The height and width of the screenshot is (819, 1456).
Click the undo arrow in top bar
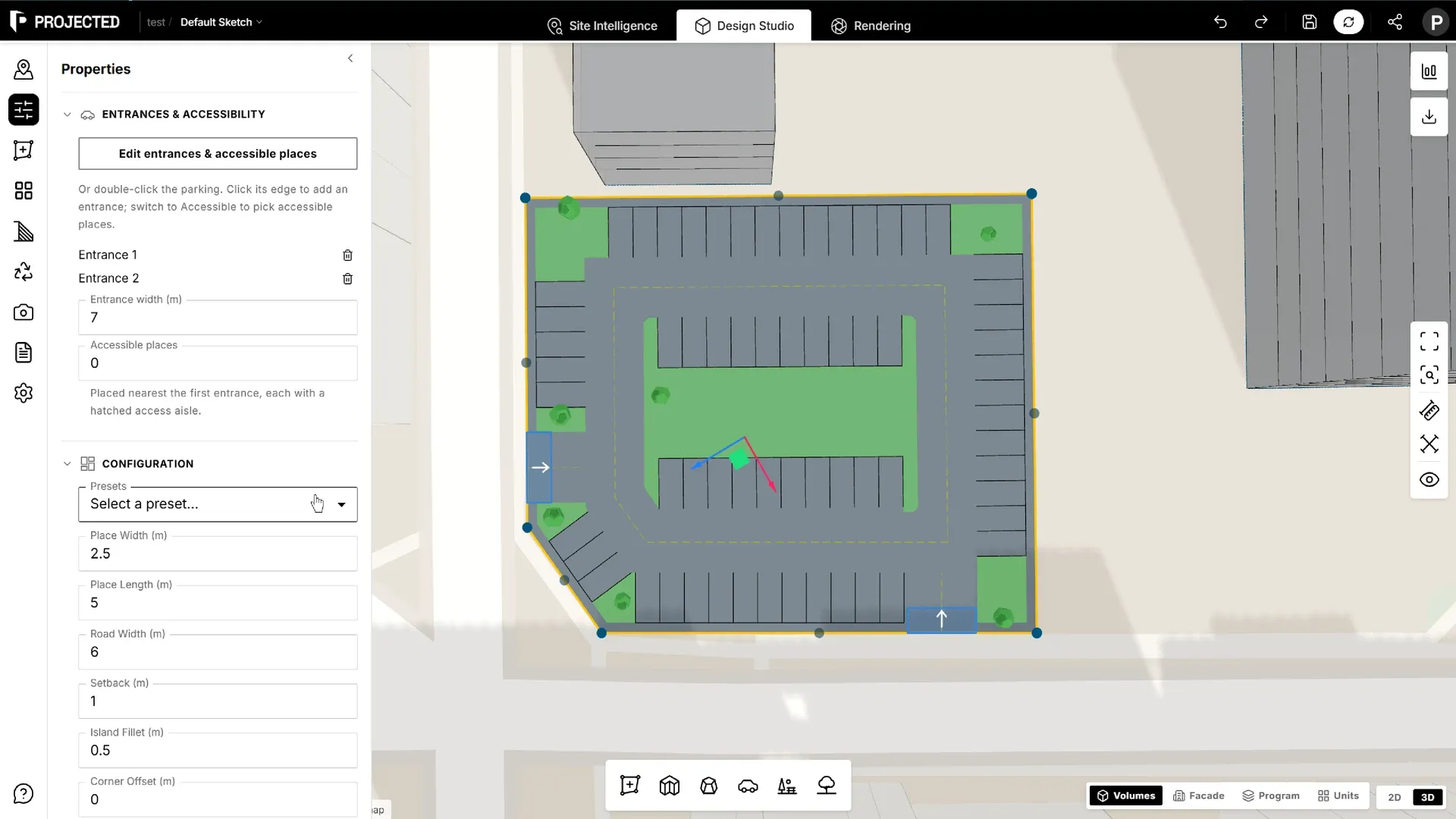point(1220,22)
